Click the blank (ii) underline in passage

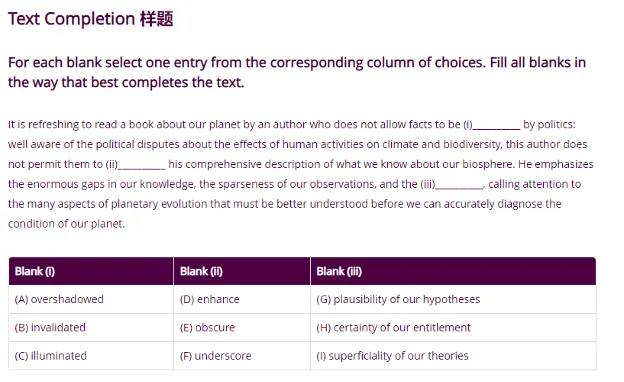[142, 166]
